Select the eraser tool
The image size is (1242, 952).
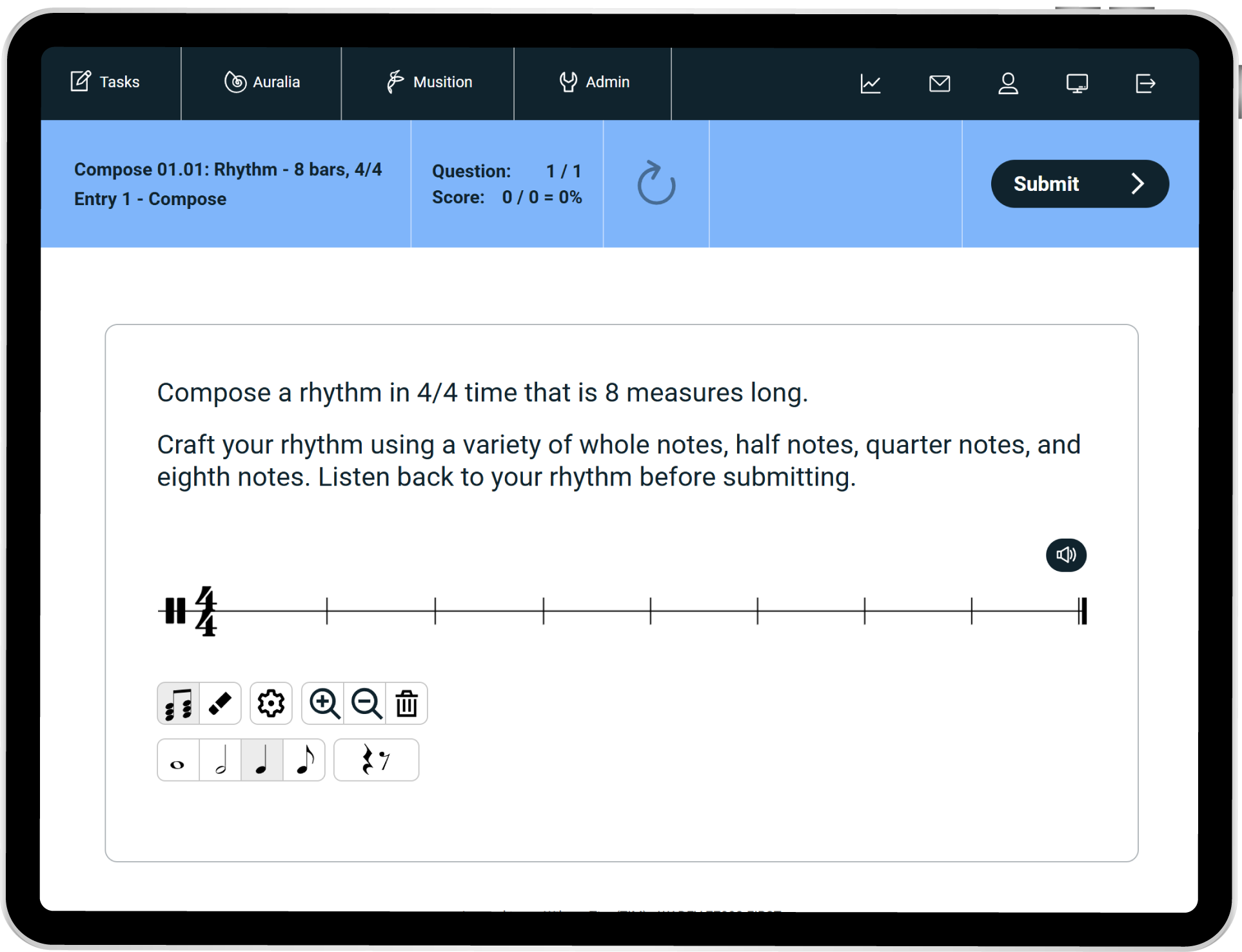coord(221,704)
